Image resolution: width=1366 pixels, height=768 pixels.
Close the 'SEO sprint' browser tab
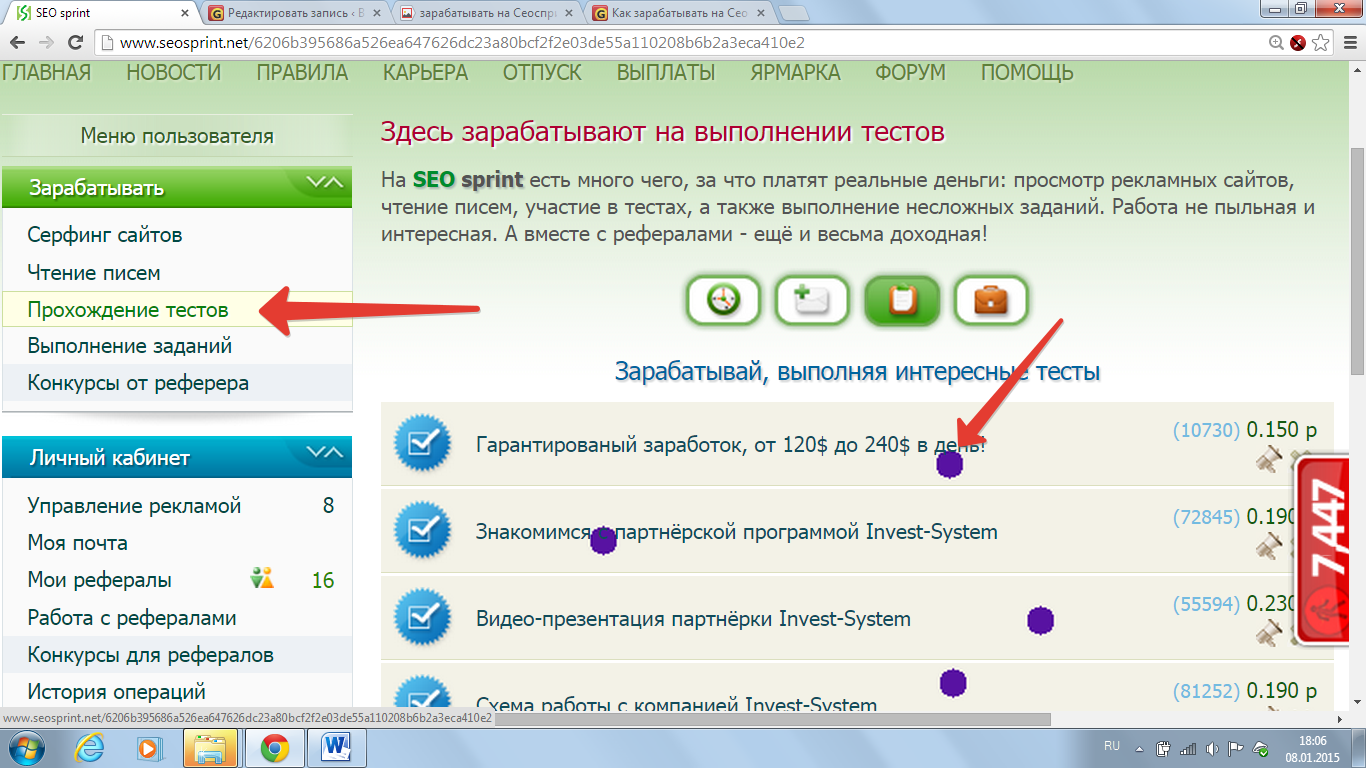[185, 13]
